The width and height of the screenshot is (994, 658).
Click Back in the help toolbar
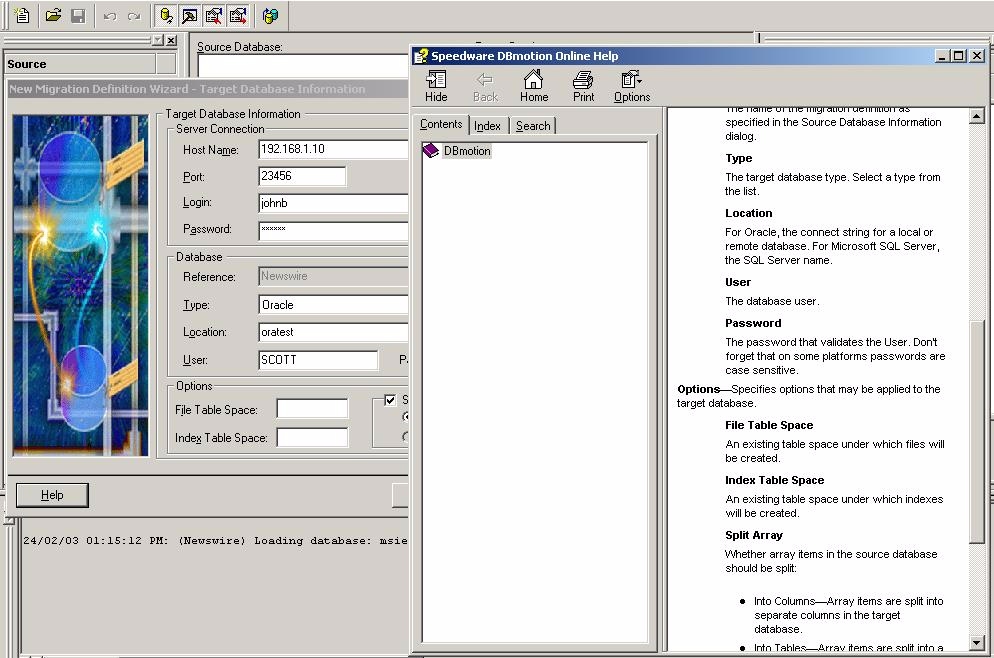[x=485, y=87]
